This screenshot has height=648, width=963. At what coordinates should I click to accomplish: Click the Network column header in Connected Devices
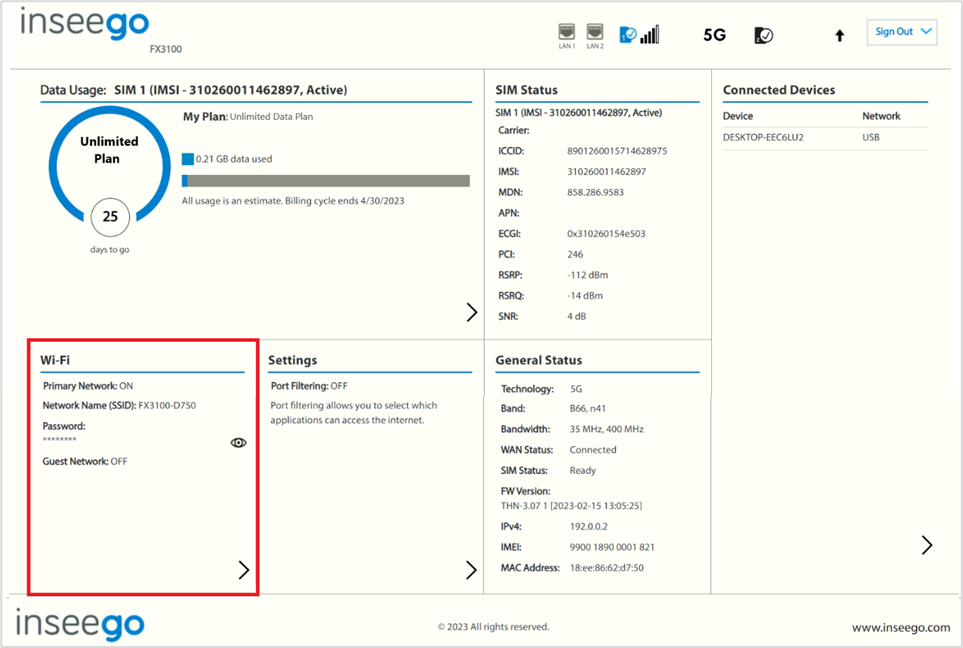pos(881,116)
